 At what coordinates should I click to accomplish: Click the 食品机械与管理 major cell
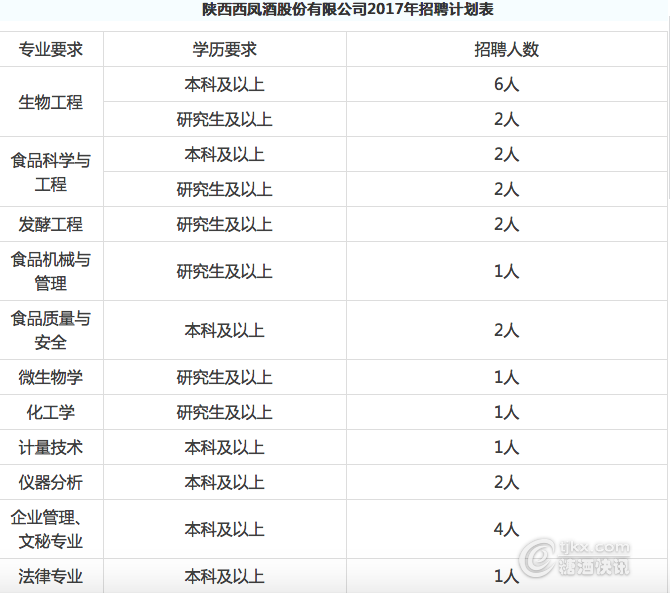click(x=50, y=271)
